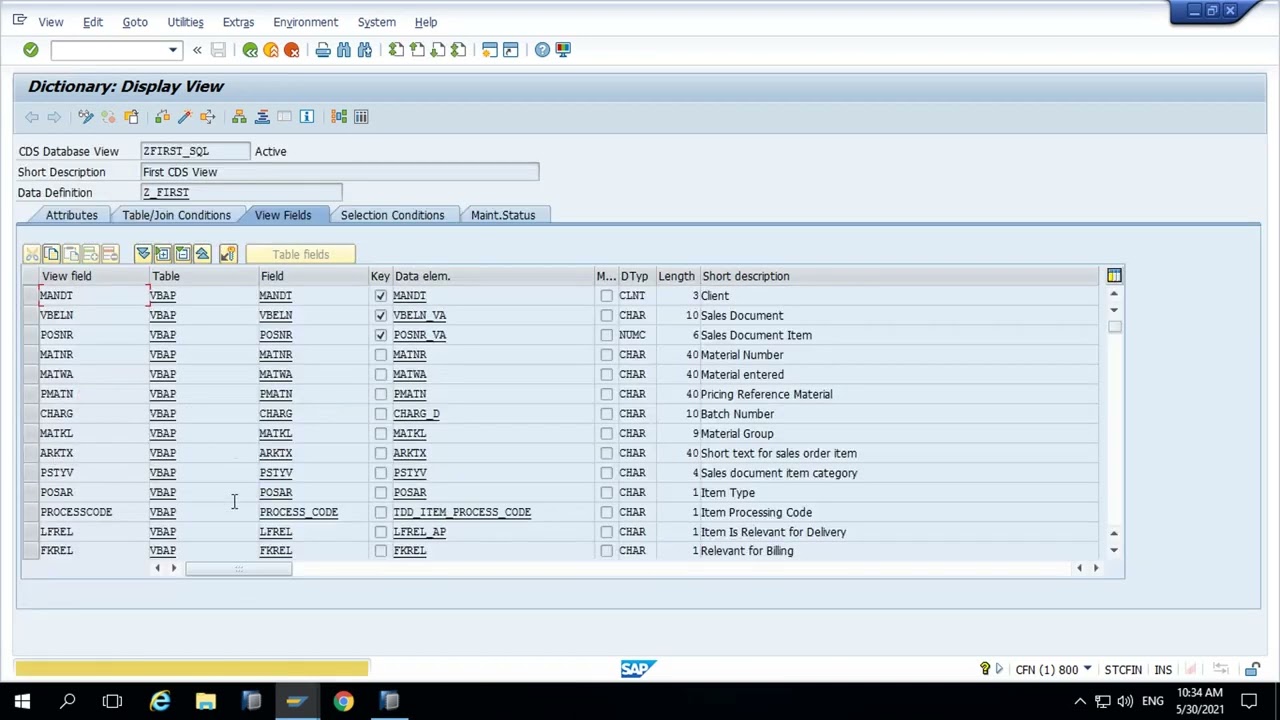Toggle Key checkbox for FKREL row

point(380,551)
